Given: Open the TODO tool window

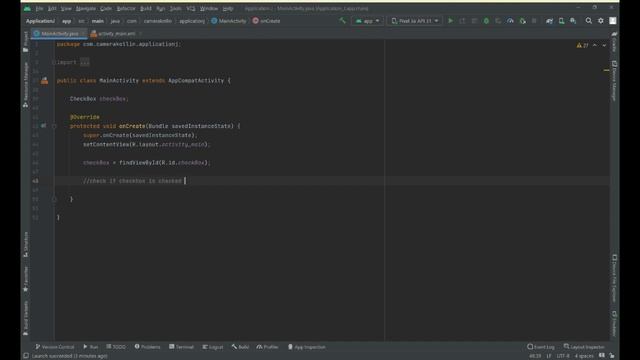Looking at the screenshot, I should click(x=116, y=347).
